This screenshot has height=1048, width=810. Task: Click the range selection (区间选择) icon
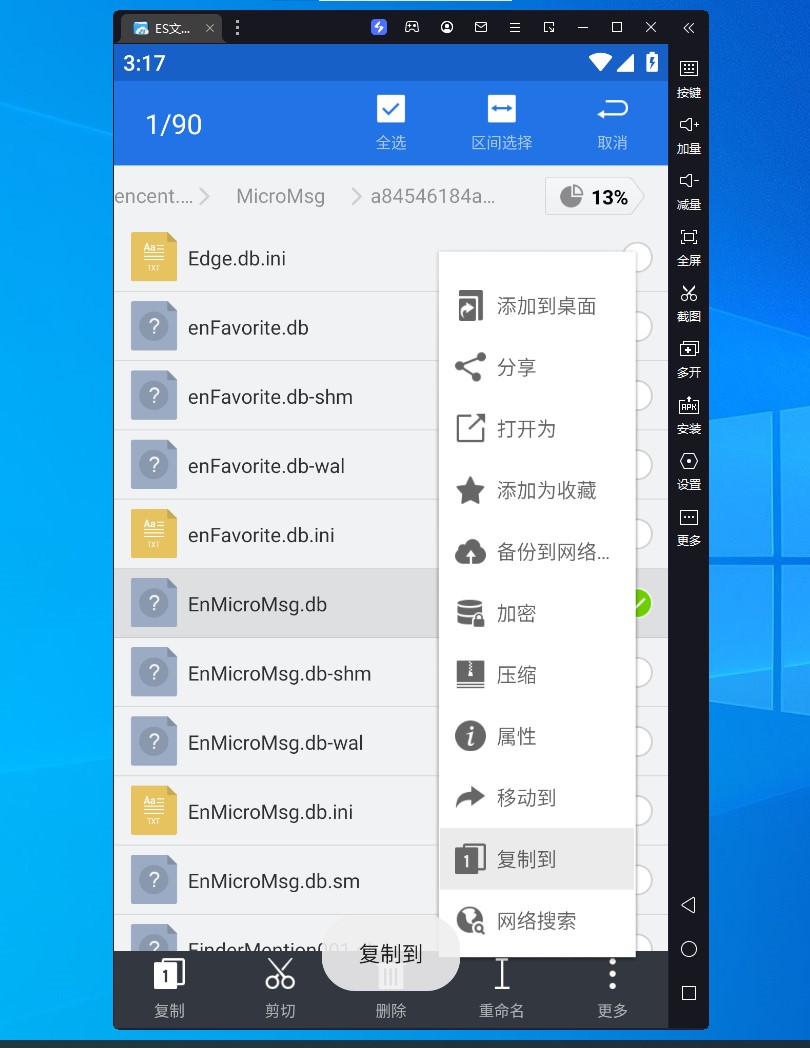(x=501, y=109)
